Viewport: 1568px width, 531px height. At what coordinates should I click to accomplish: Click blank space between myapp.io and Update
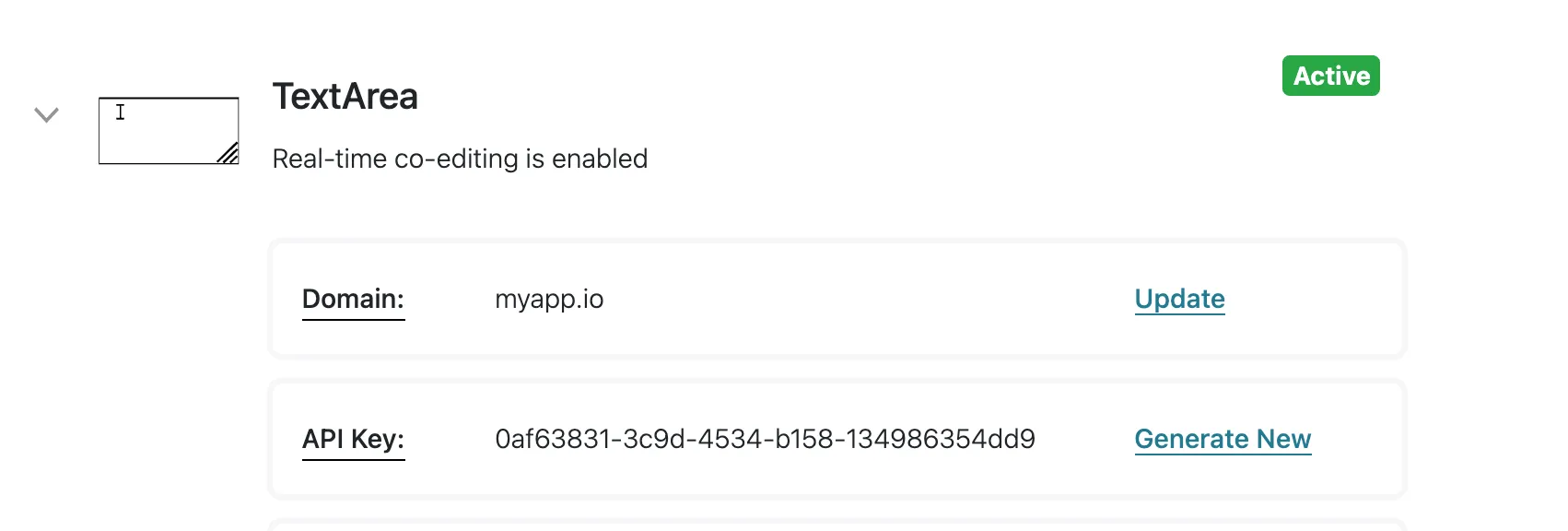pos(866,300)
